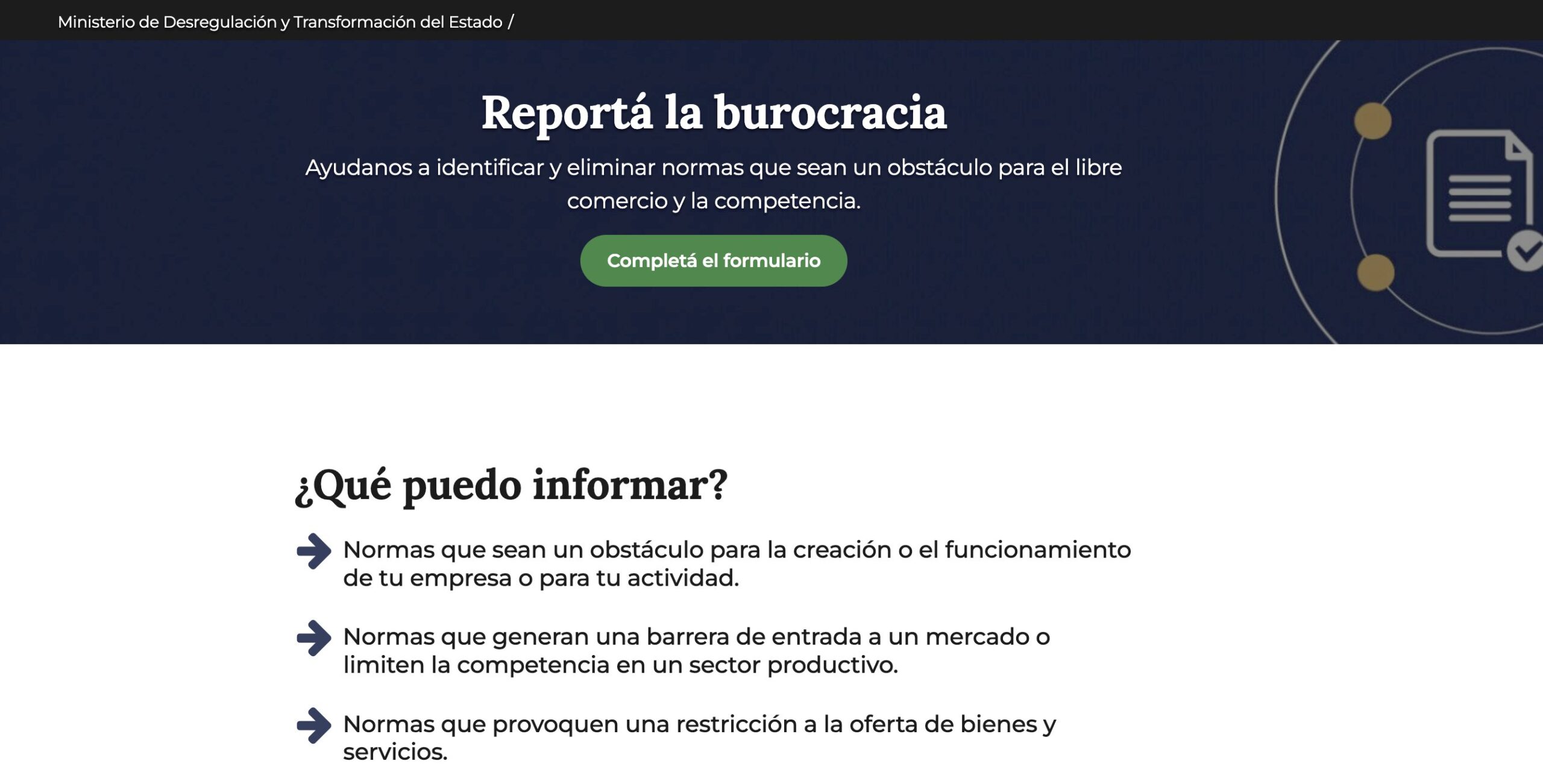Click arrow icon beside 'obstáculo para la creación' item
The width and height of the screenshot is (1543, 784).
pyautogui.click(x=314, y=551)
